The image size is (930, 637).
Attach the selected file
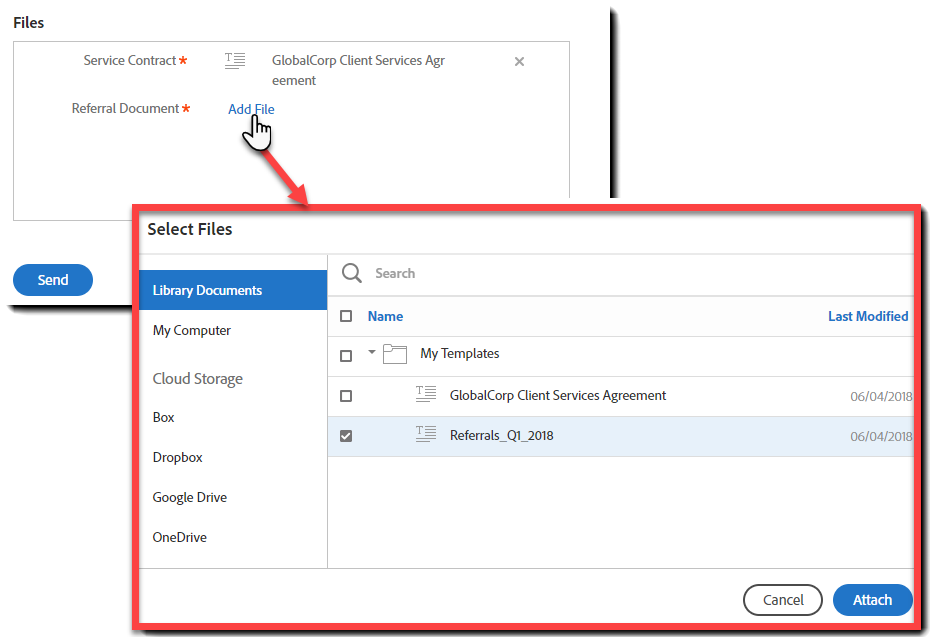click(x=872, y=600)
